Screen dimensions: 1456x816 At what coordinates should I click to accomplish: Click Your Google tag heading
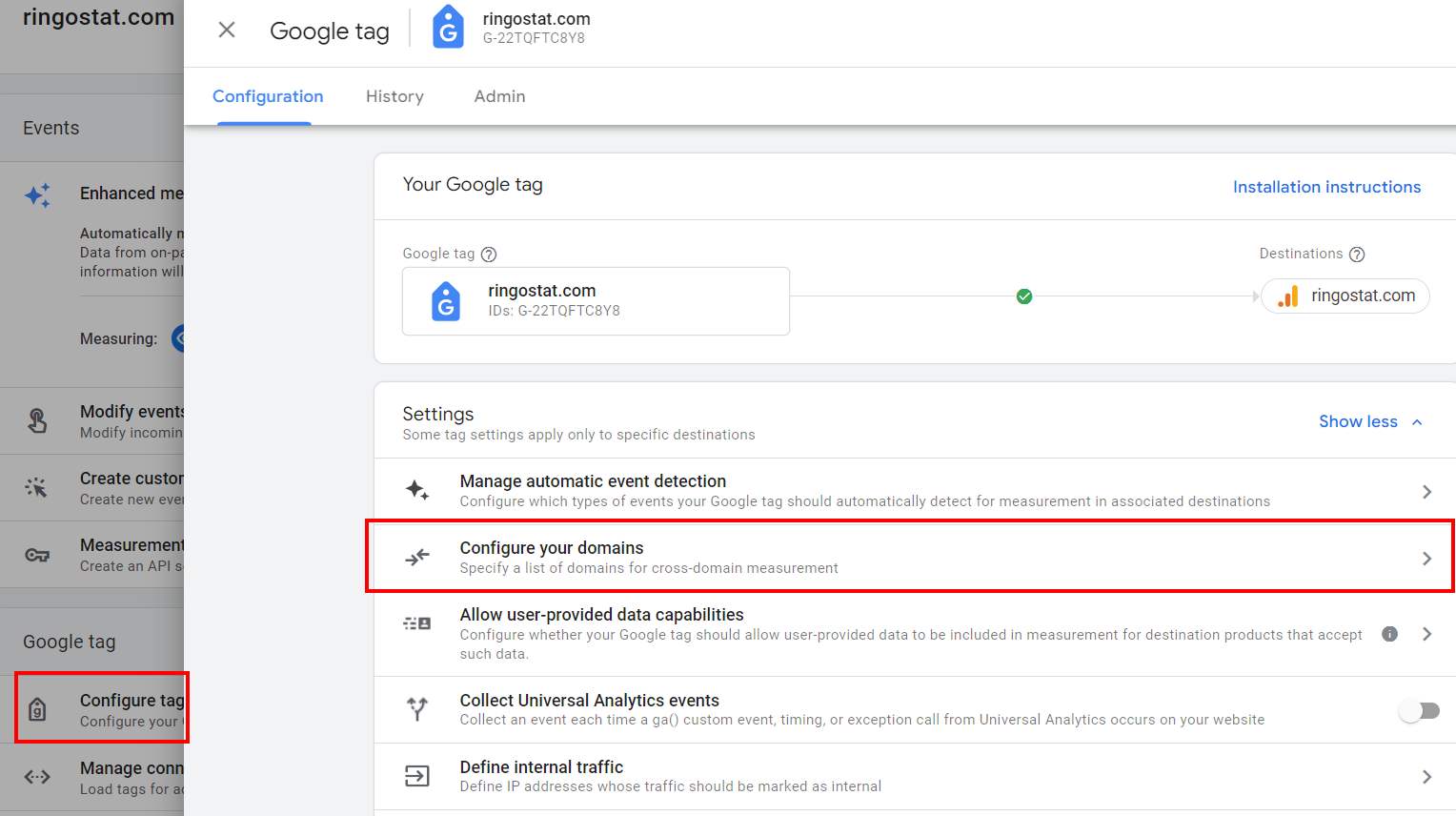473,185
